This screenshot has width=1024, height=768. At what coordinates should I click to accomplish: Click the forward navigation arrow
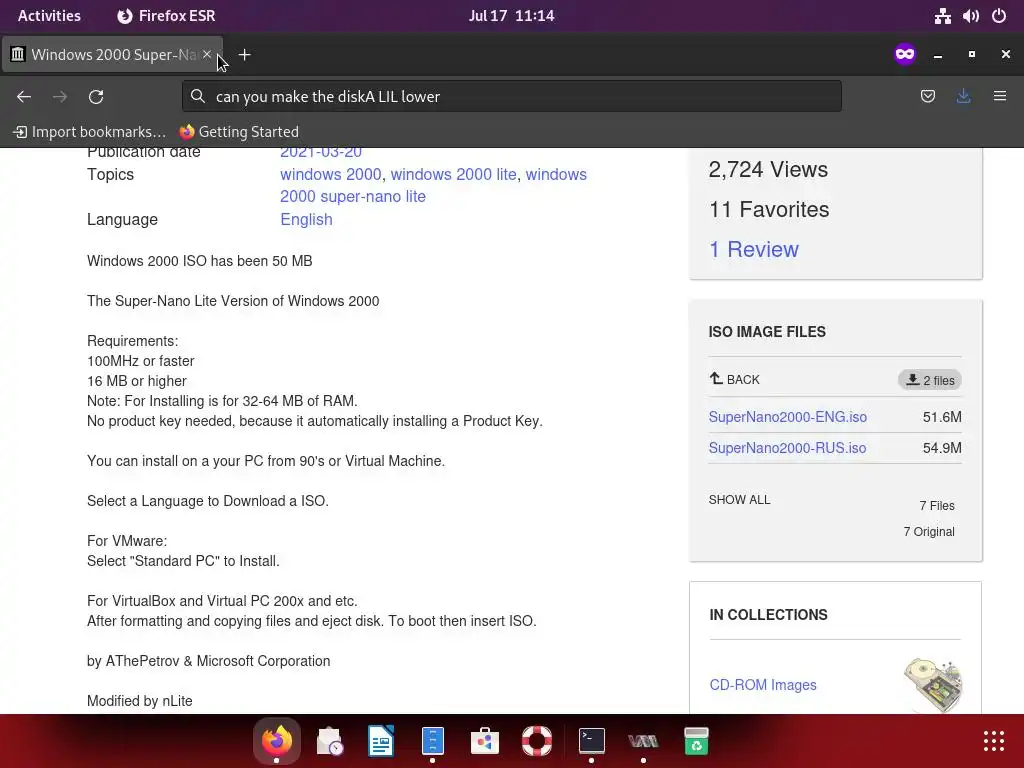coord(60,97)
